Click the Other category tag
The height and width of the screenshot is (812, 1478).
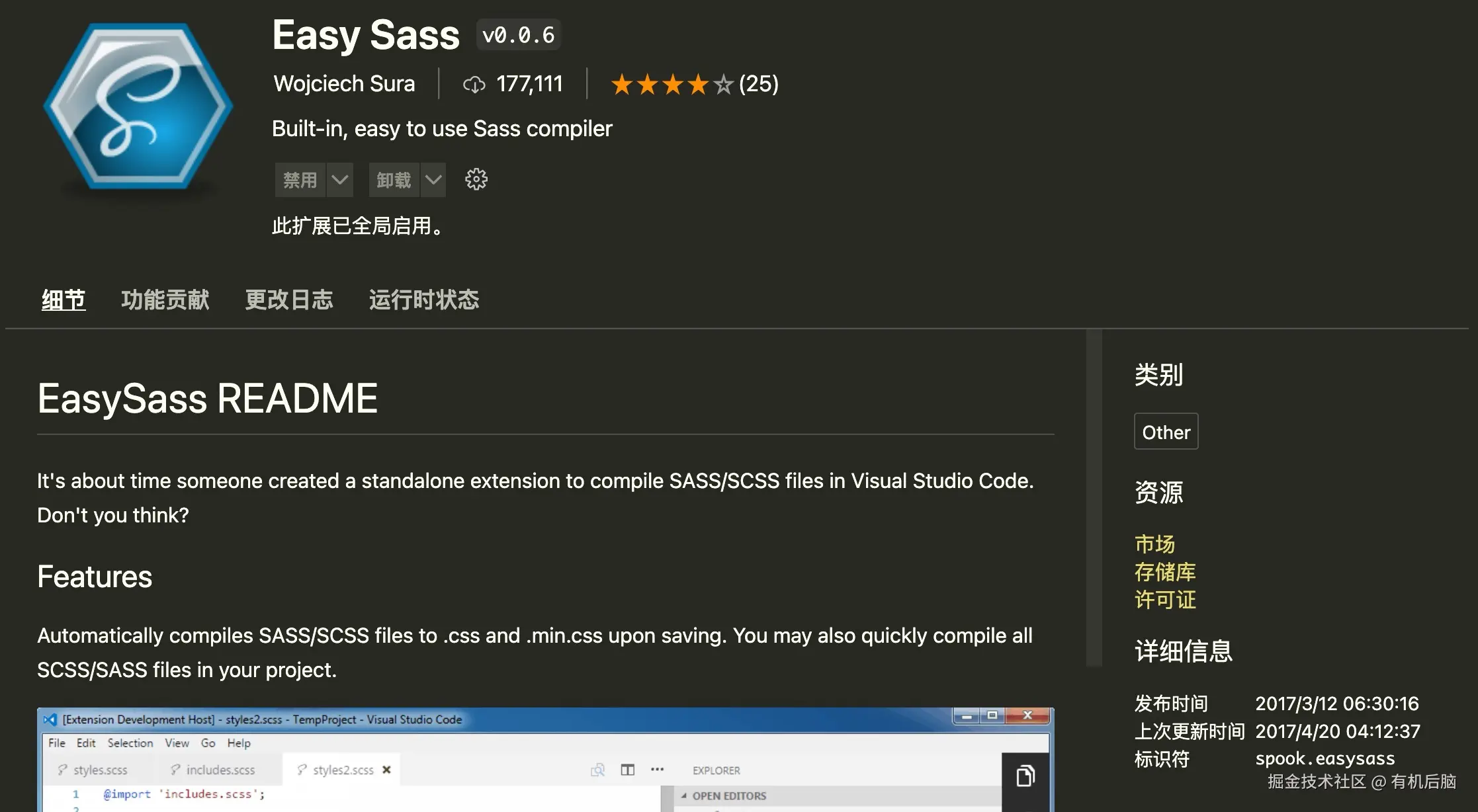[1166, 432]
